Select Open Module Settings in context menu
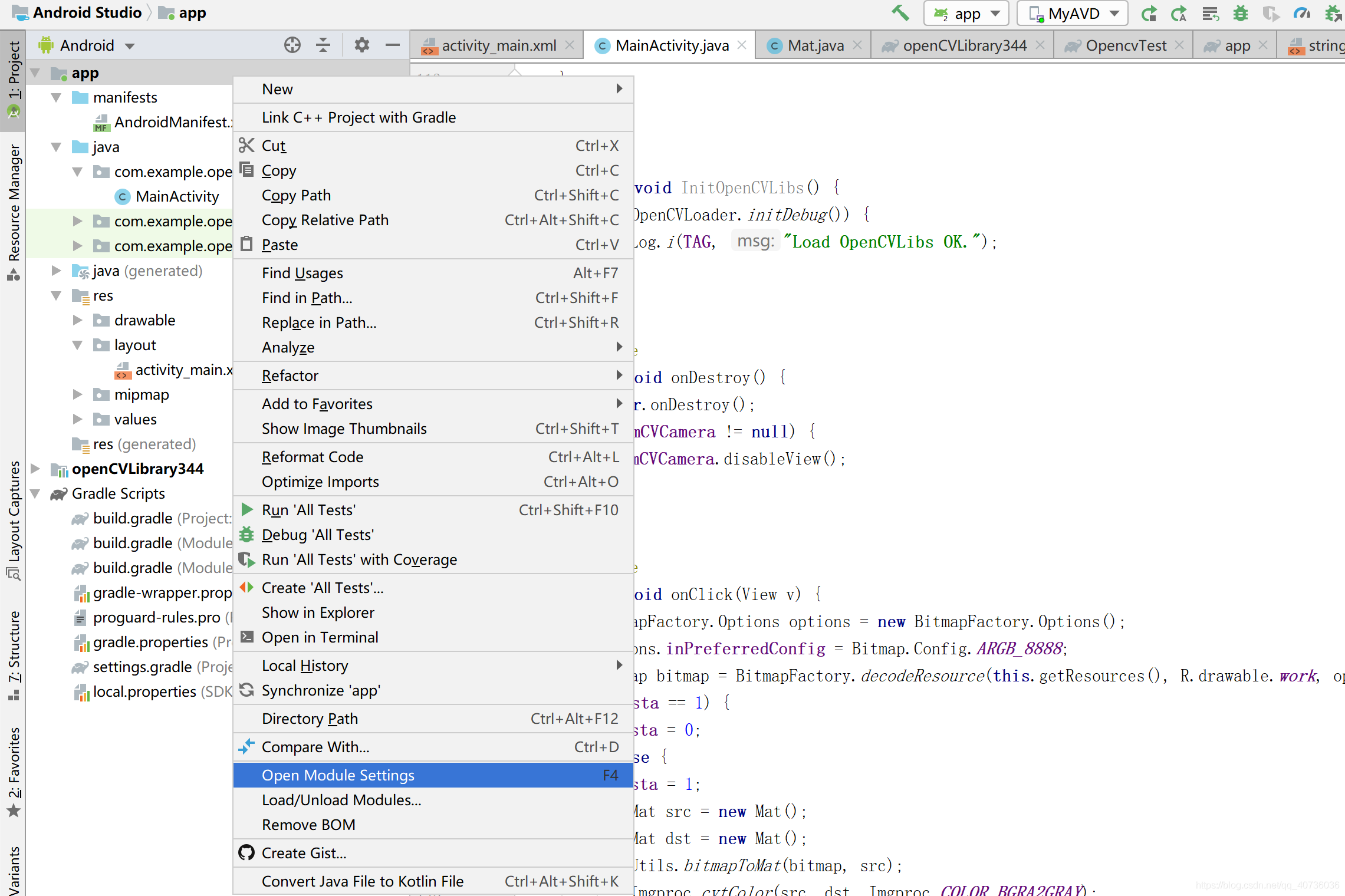1345x896 pixels. click(433, 775)
